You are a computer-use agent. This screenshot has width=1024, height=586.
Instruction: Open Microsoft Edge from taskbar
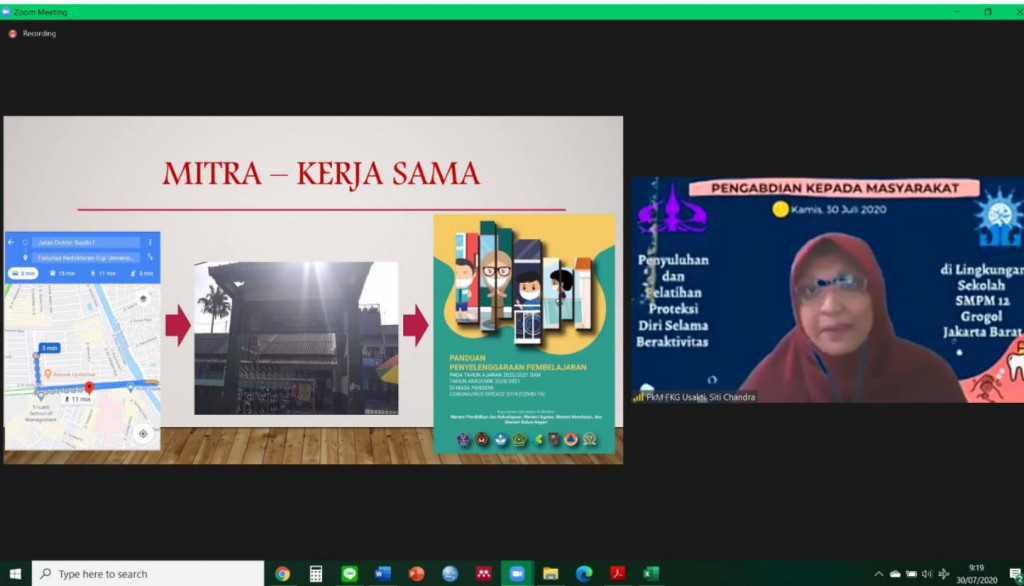(x=584, y=574)
